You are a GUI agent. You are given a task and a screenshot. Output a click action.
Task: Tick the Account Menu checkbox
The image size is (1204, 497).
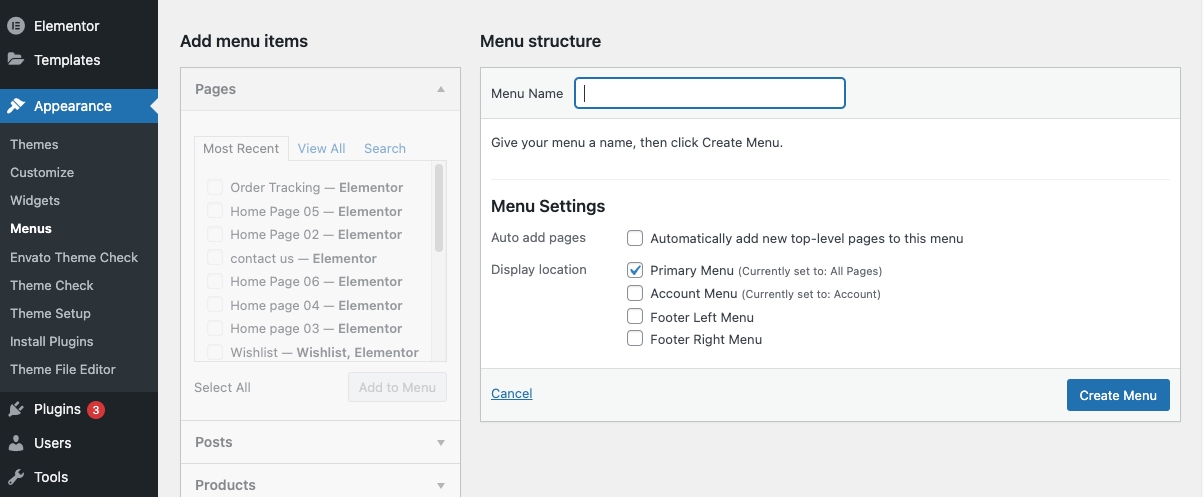click(635, 293)
